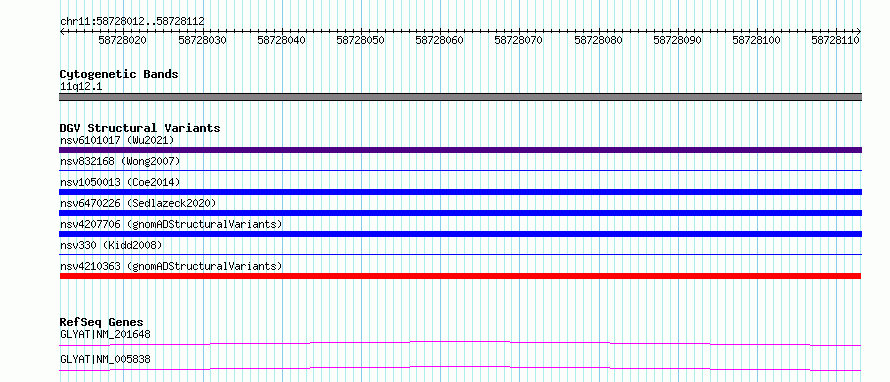
Task: Open the DGV Structural Variants track heading
Action: click(140, 128)
